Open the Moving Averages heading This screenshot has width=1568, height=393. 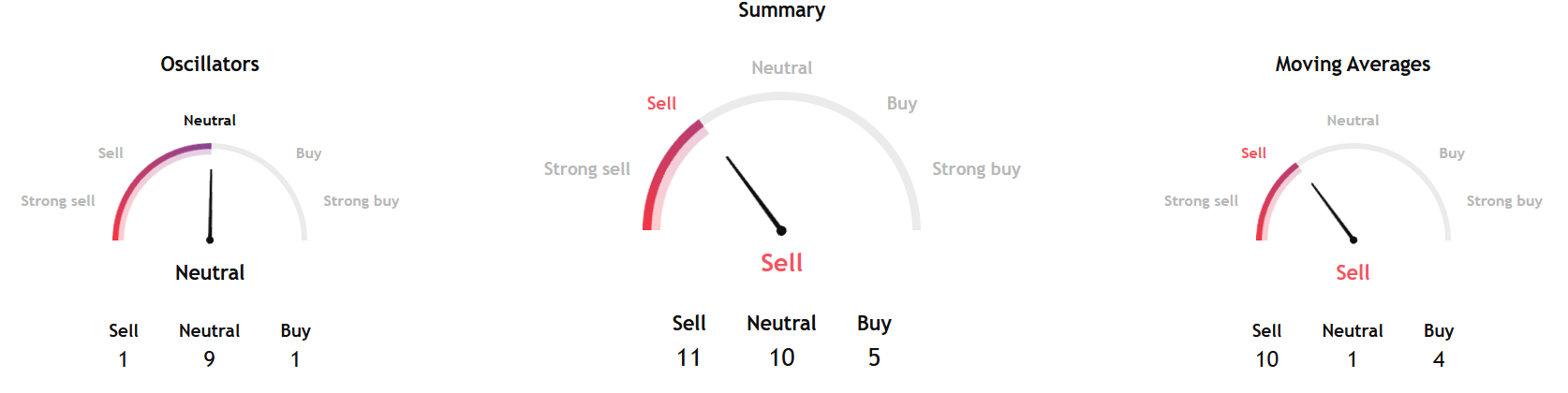[1353, 65]
